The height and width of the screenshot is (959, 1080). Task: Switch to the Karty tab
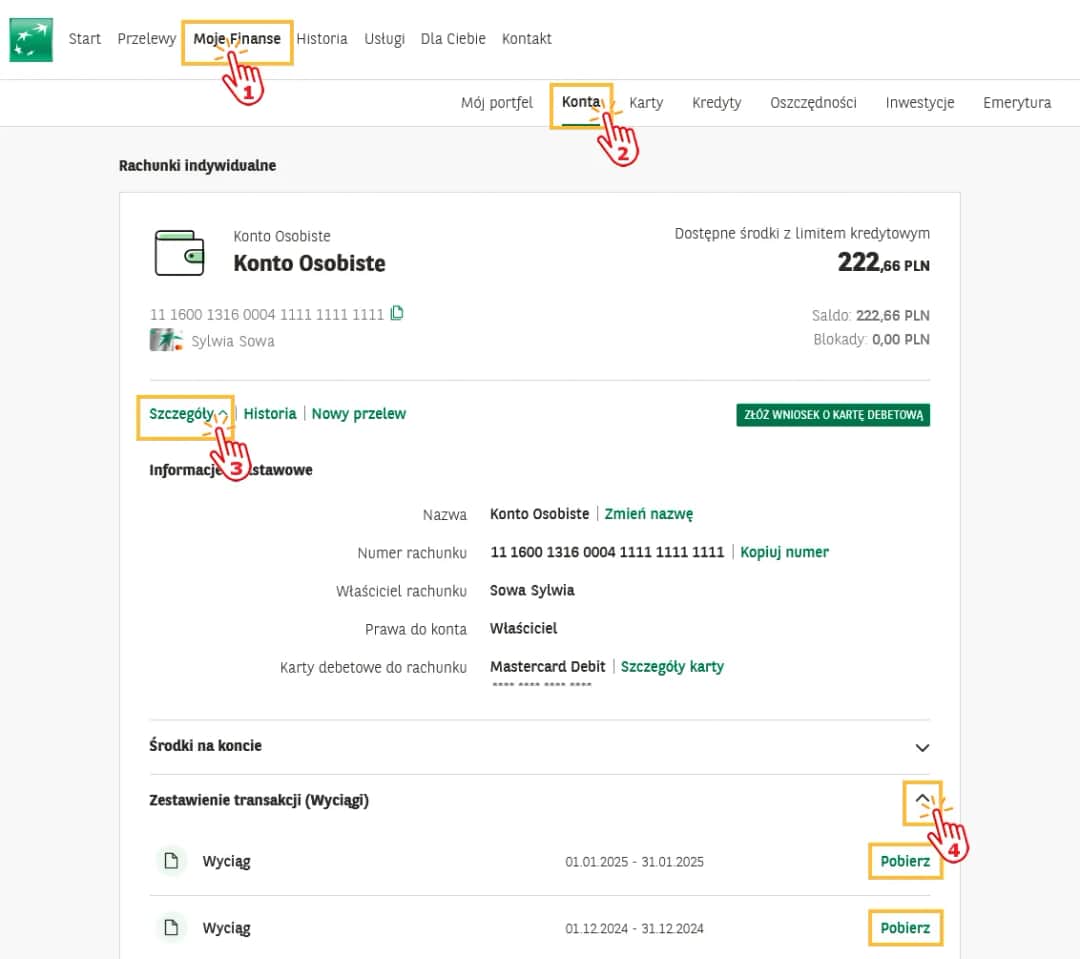pos(646,102)
